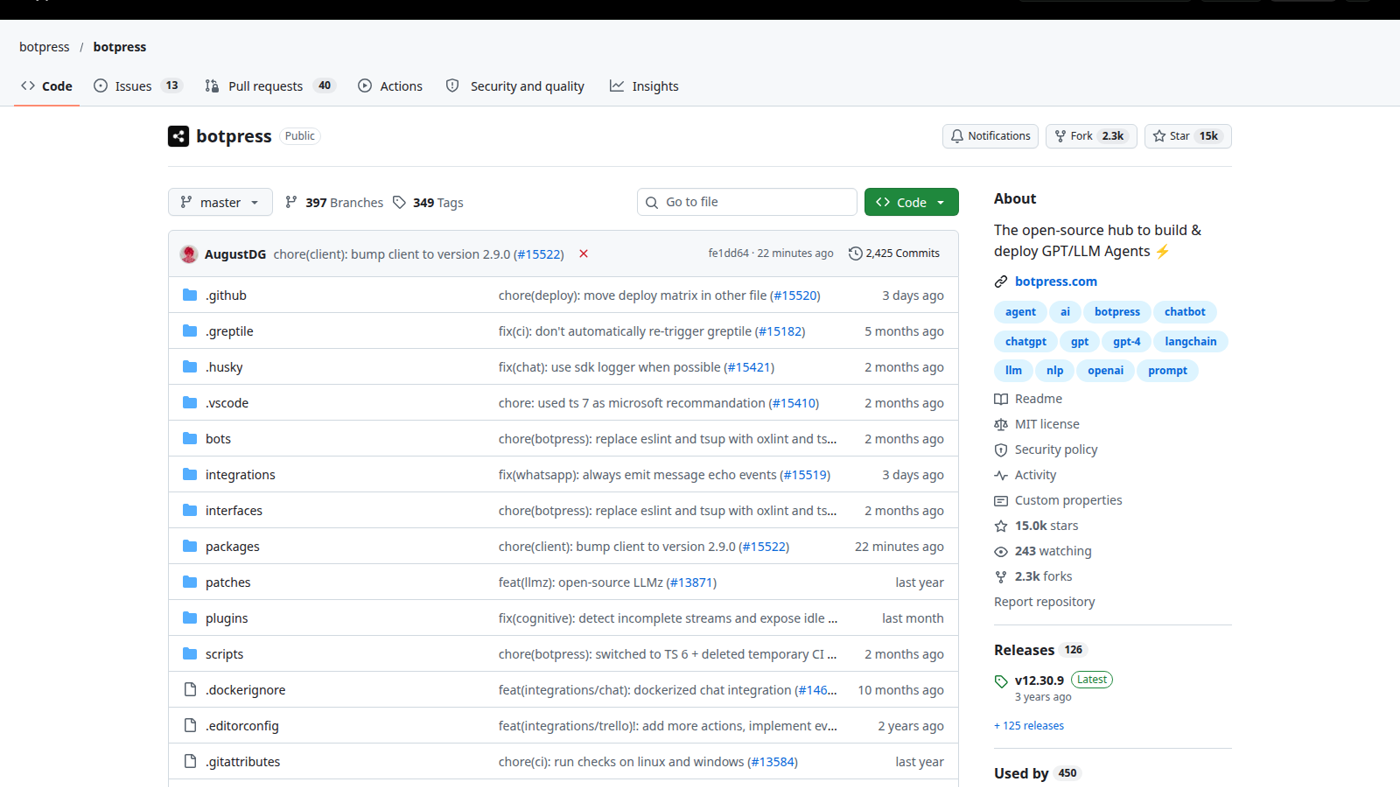Click the Readme book icon
Image resolution: width=1400 pixels, height=787 pixels.
(x=1001, y=399)
